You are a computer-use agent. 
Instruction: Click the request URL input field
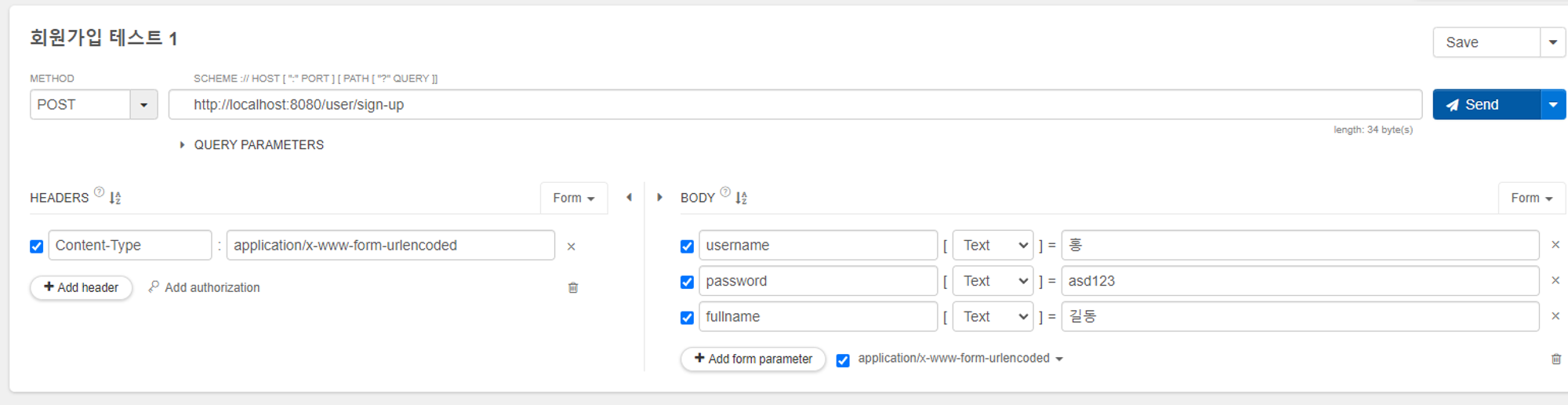click(x=794, y=104)
